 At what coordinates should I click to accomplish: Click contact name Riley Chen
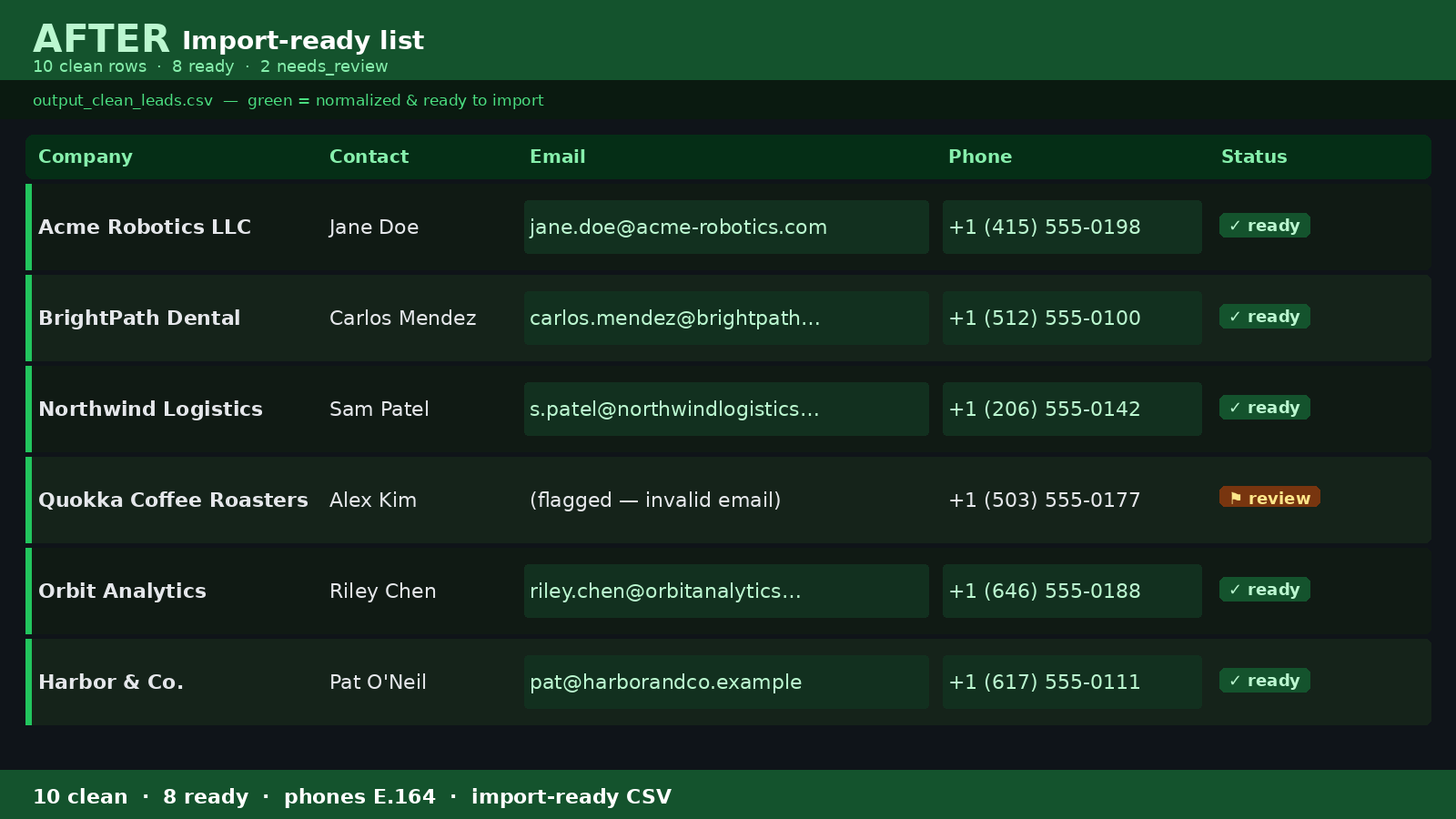[x=382, y=591]
